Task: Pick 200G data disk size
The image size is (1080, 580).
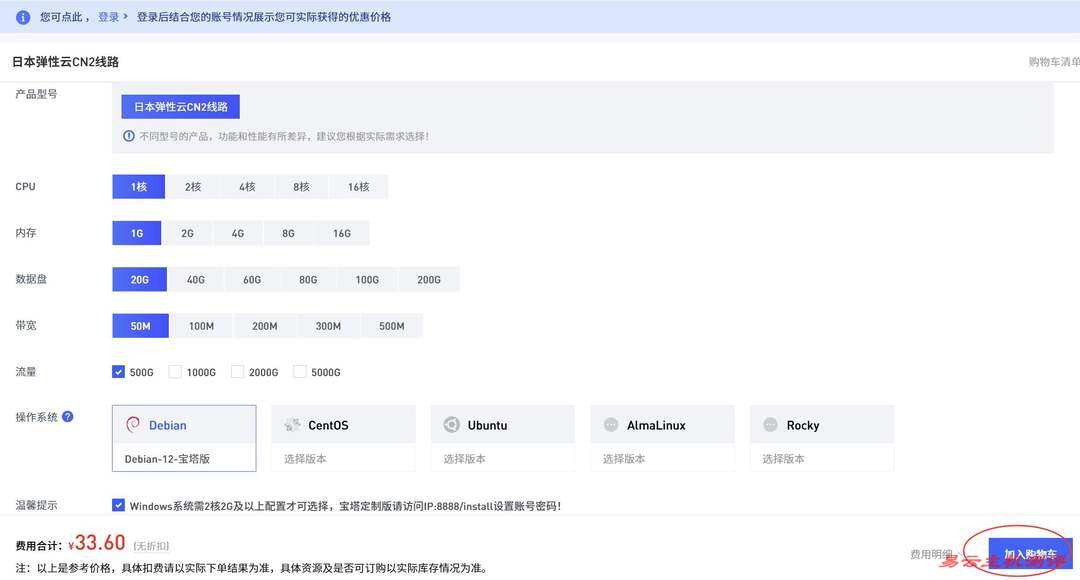Action: (428, 279)
